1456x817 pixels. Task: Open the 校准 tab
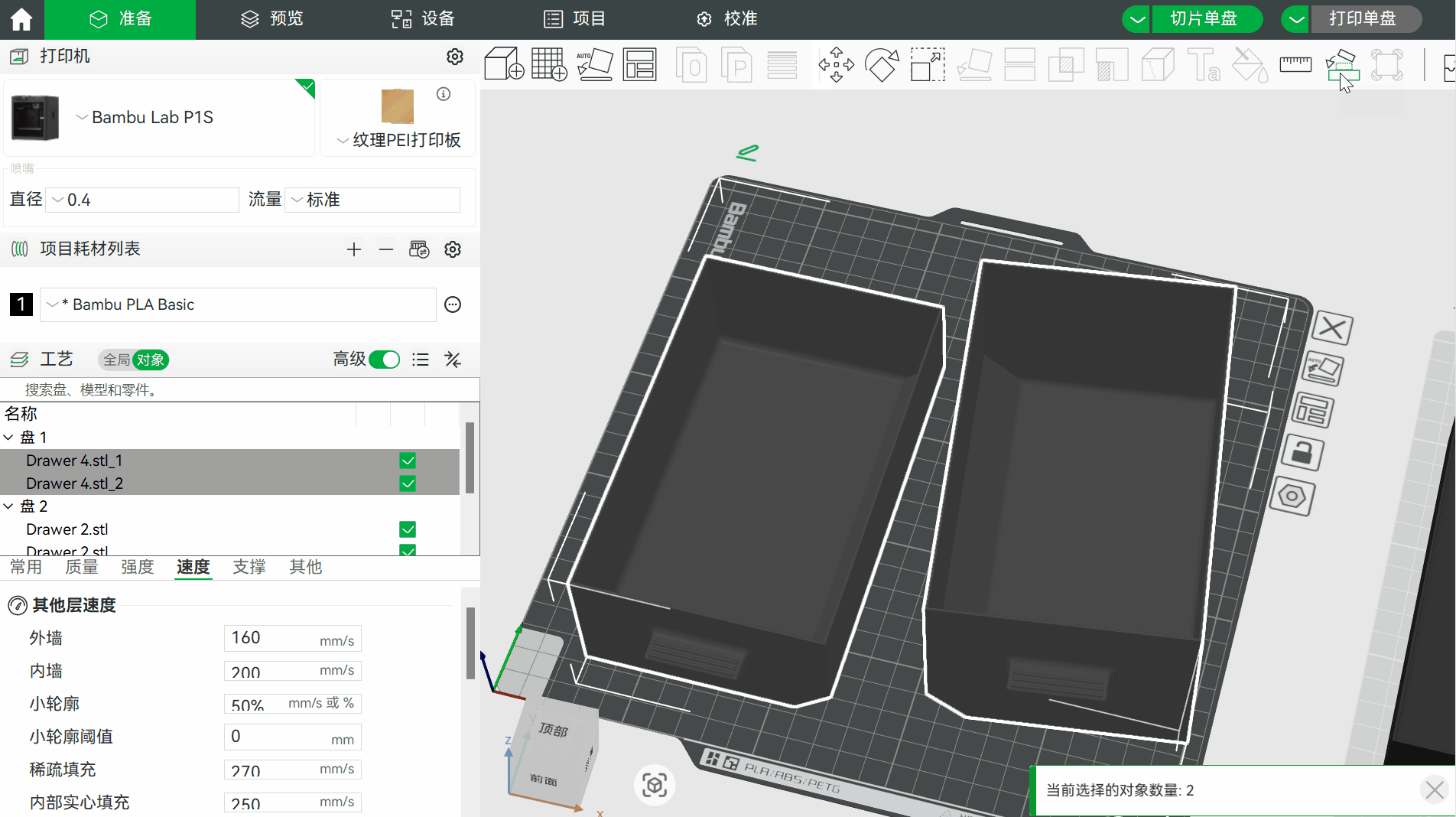pyautogui.click(x=726, y=19)
